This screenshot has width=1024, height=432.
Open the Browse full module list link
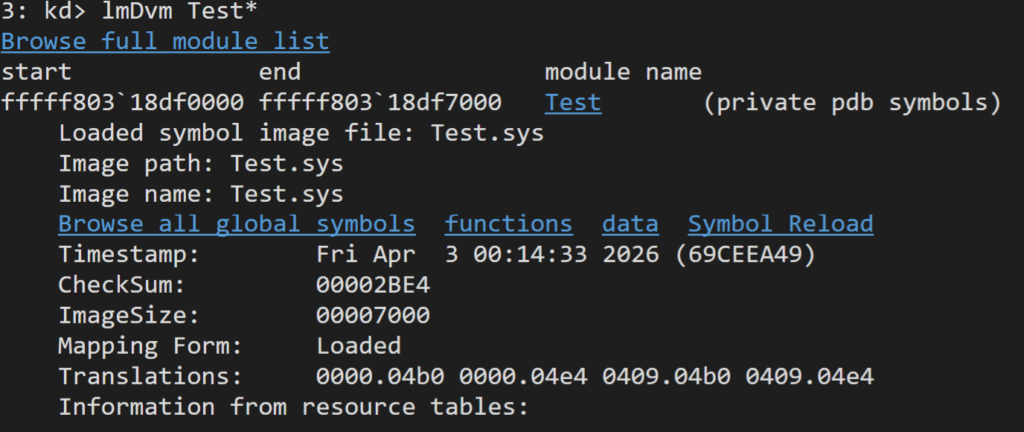click(165, 41)
